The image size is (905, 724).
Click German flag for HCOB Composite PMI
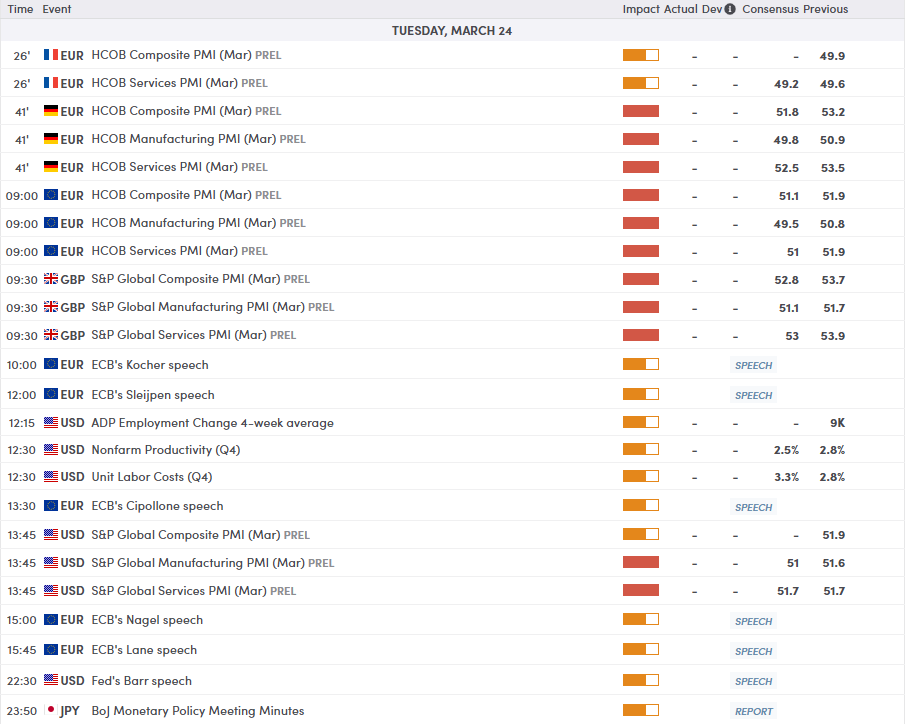coord(51,111)
